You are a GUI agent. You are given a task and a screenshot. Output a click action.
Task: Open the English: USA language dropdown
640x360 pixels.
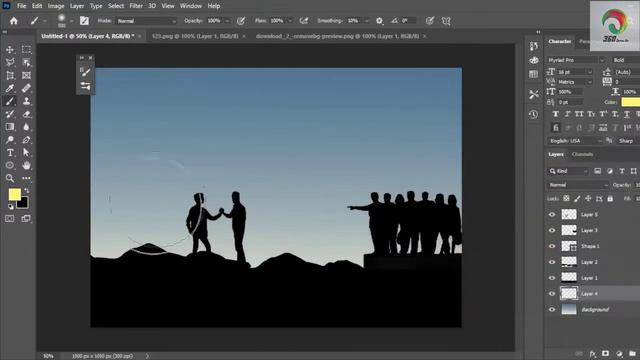[575, 141]
